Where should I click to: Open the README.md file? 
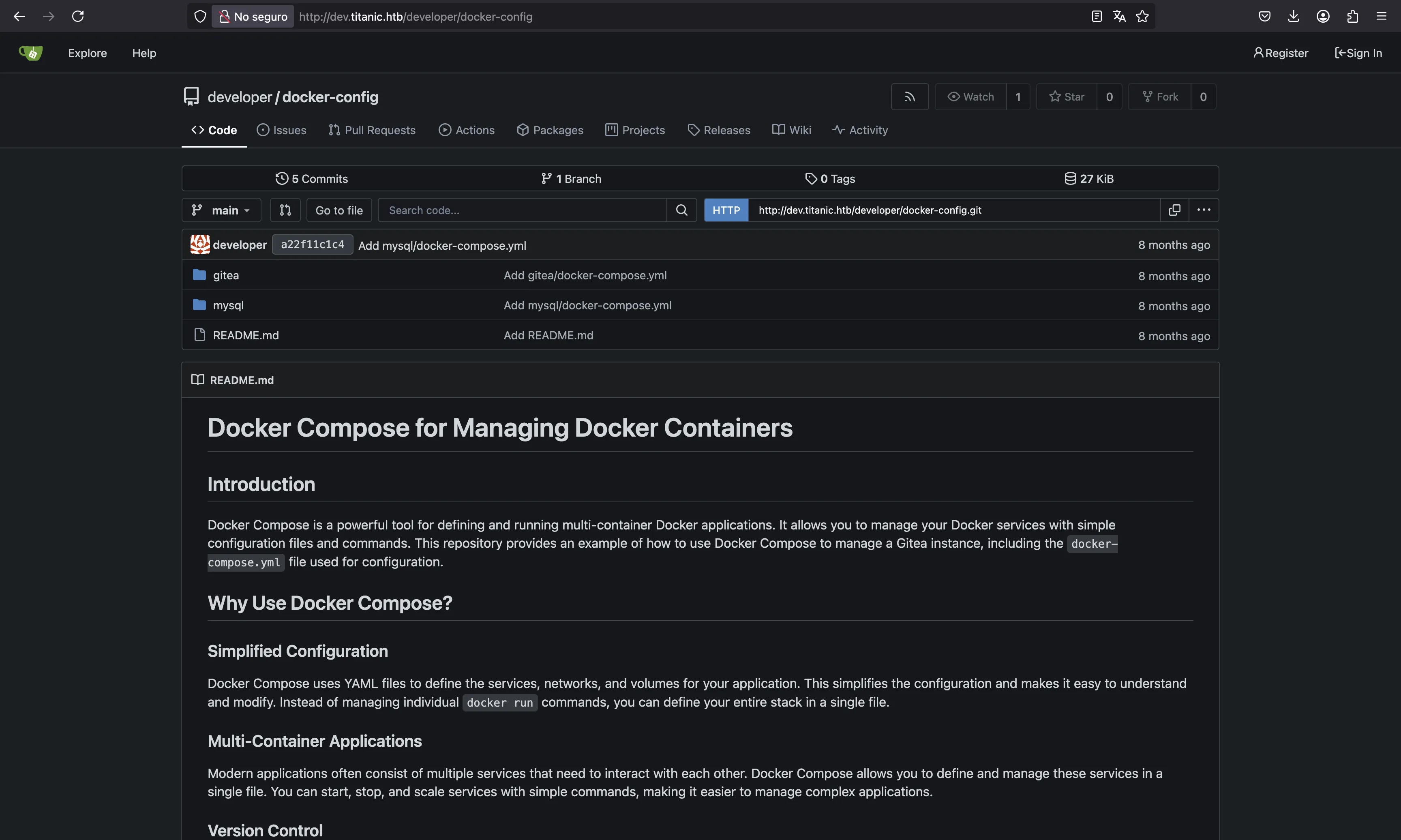click(246, 335)
